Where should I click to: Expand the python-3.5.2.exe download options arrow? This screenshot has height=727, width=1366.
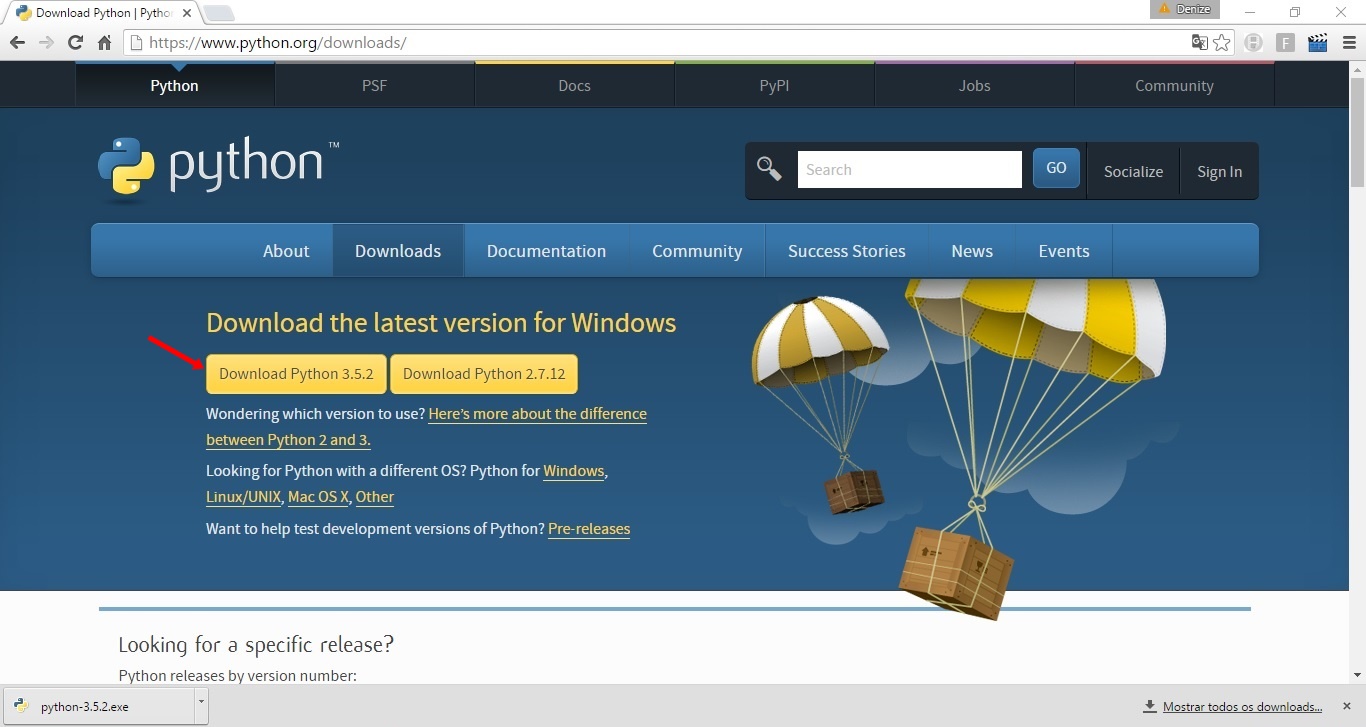201,706
